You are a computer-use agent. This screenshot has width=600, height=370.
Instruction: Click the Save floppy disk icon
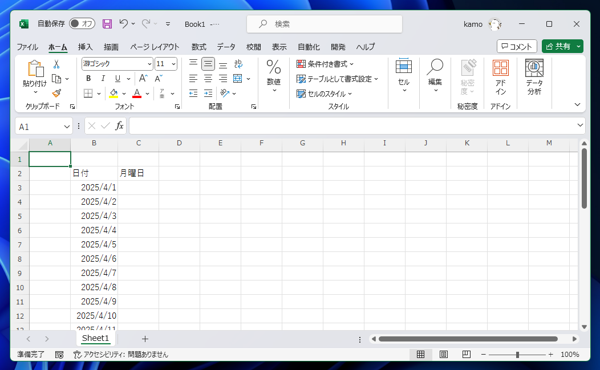pos(107,24)
